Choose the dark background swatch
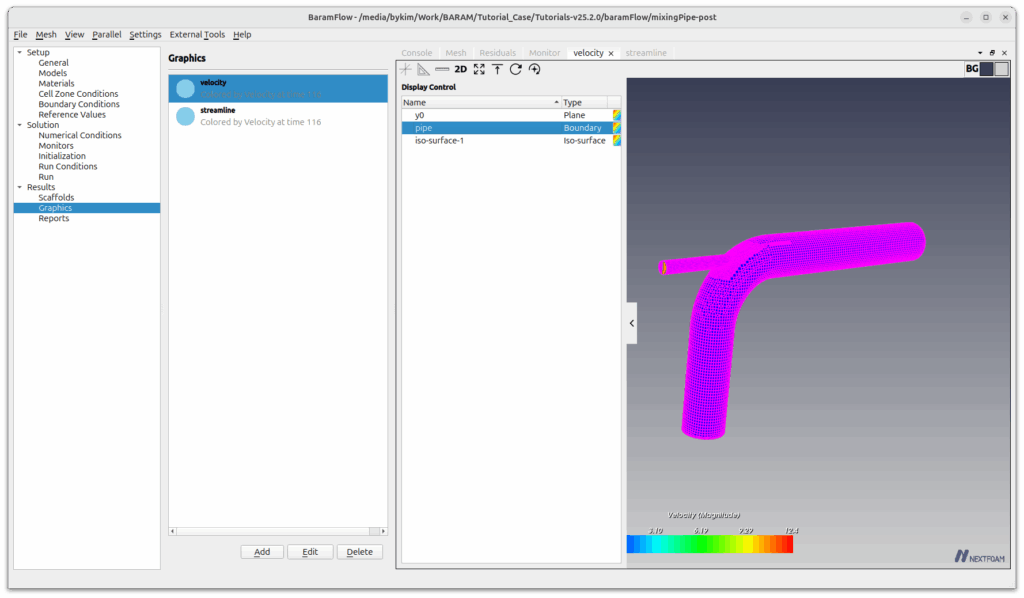 (986, 69)
